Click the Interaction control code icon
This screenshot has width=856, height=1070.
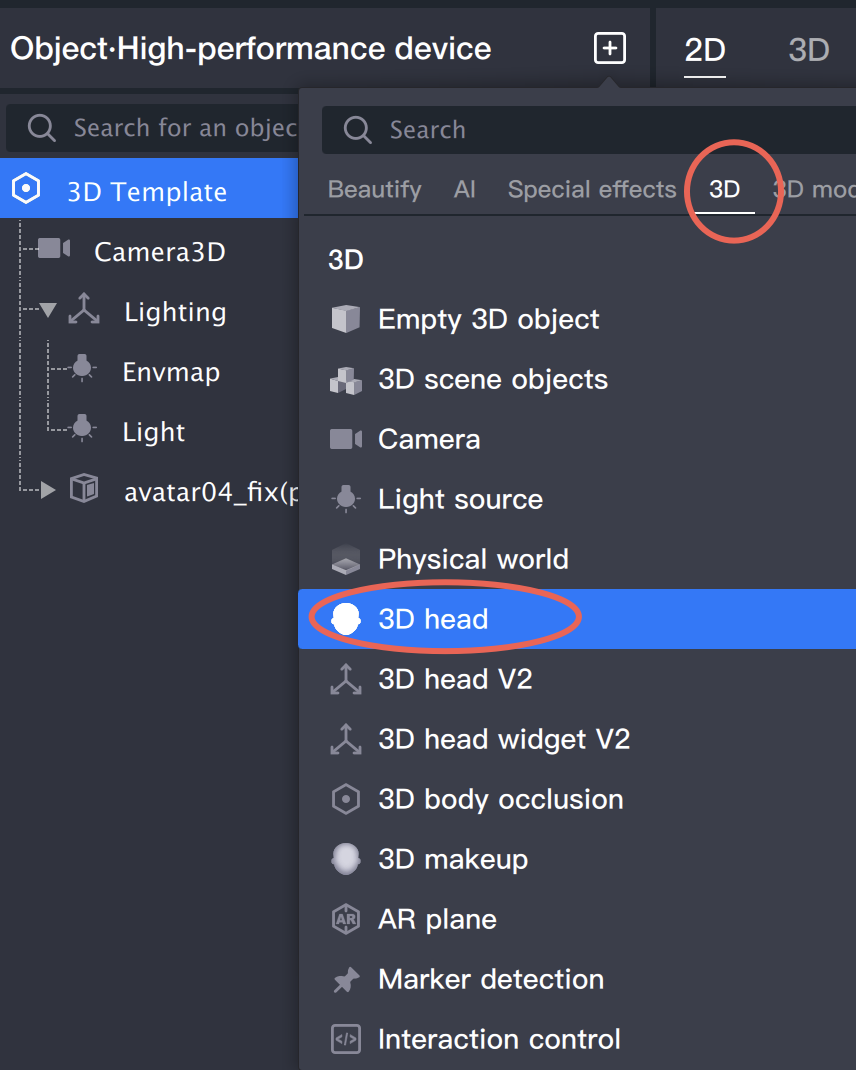click(345, 1039)
